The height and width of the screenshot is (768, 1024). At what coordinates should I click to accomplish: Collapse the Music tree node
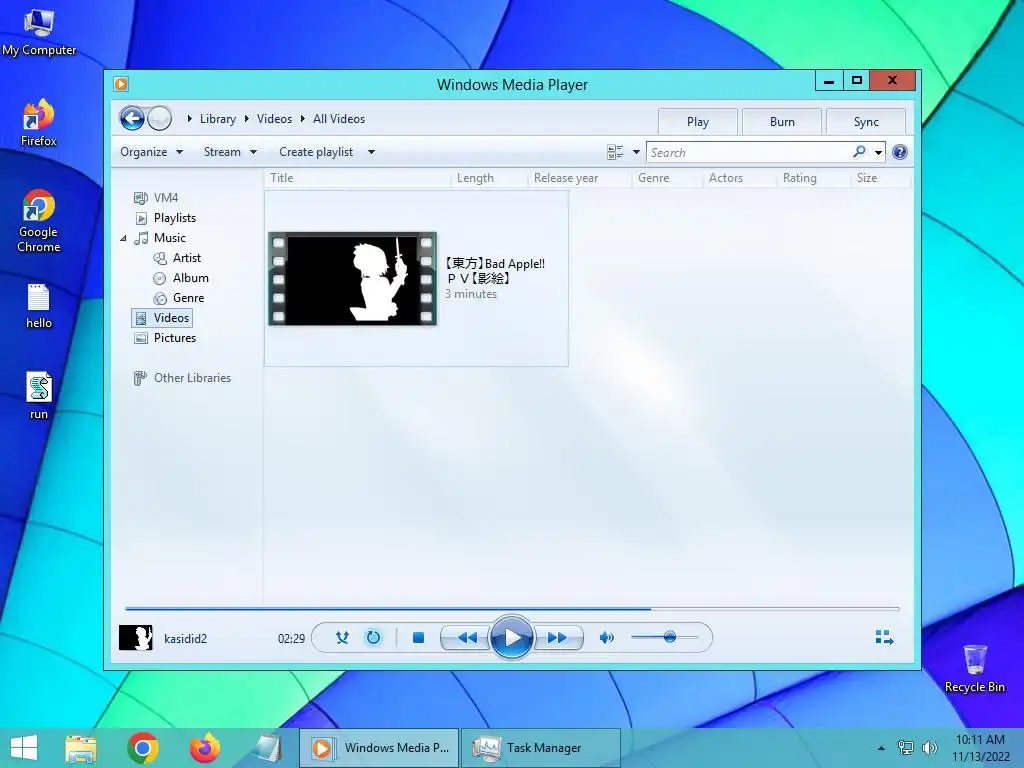coord(123,238)
